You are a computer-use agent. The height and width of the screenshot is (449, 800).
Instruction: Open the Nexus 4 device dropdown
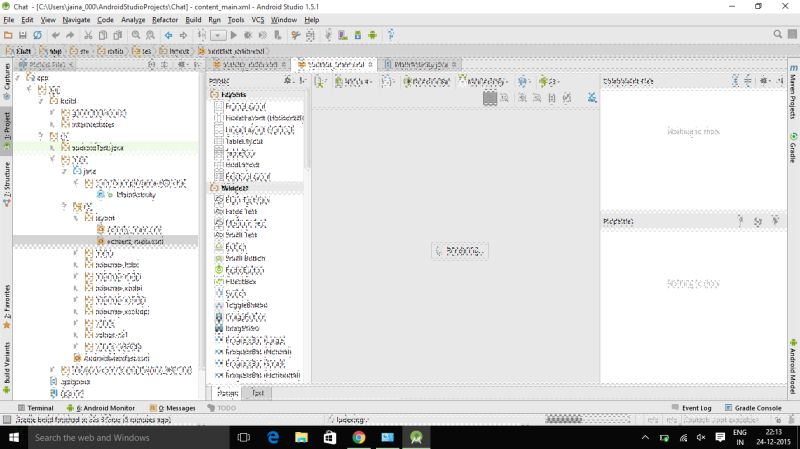tap(354, 81)
